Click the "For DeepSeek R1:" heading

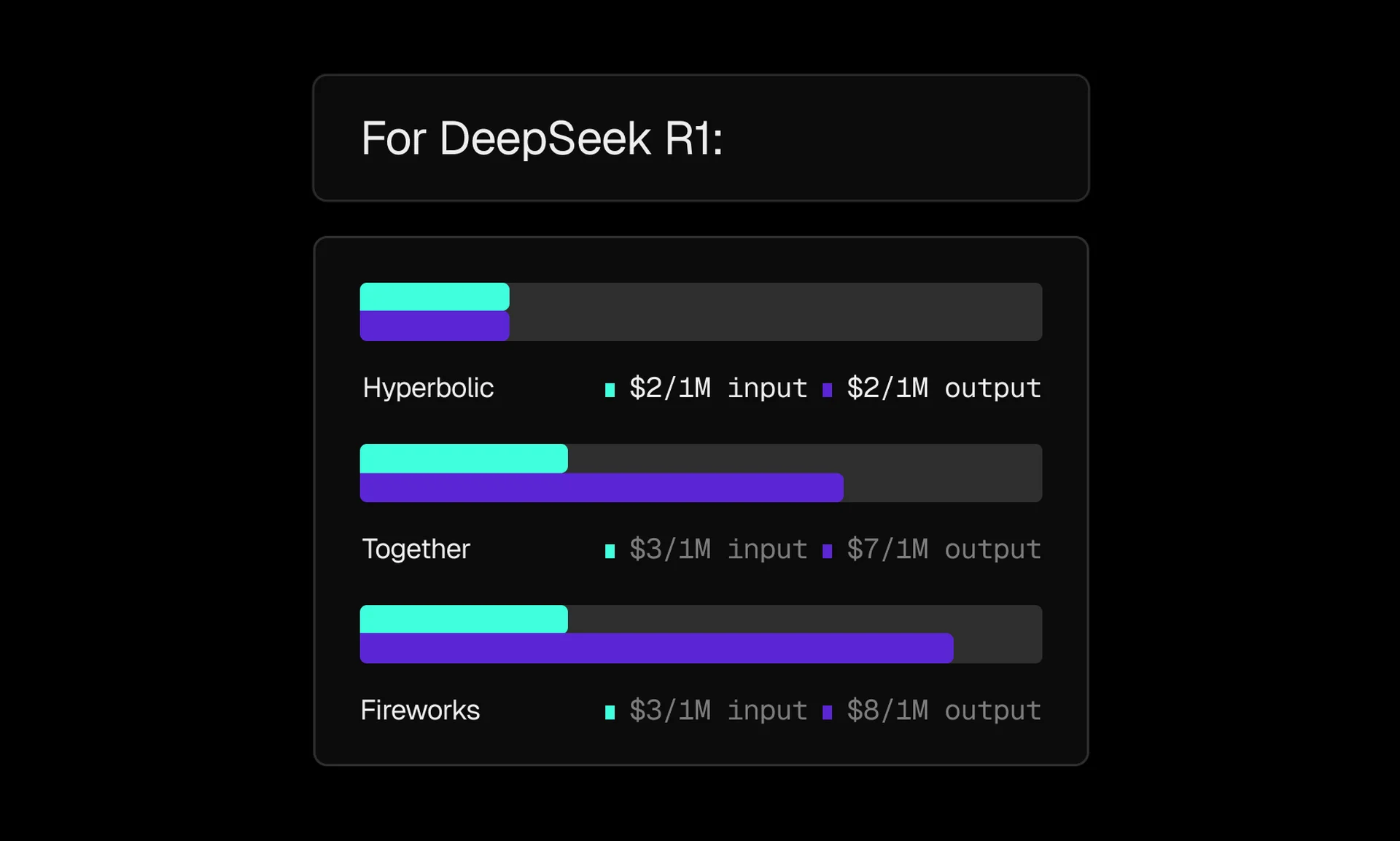click(542, 138)
